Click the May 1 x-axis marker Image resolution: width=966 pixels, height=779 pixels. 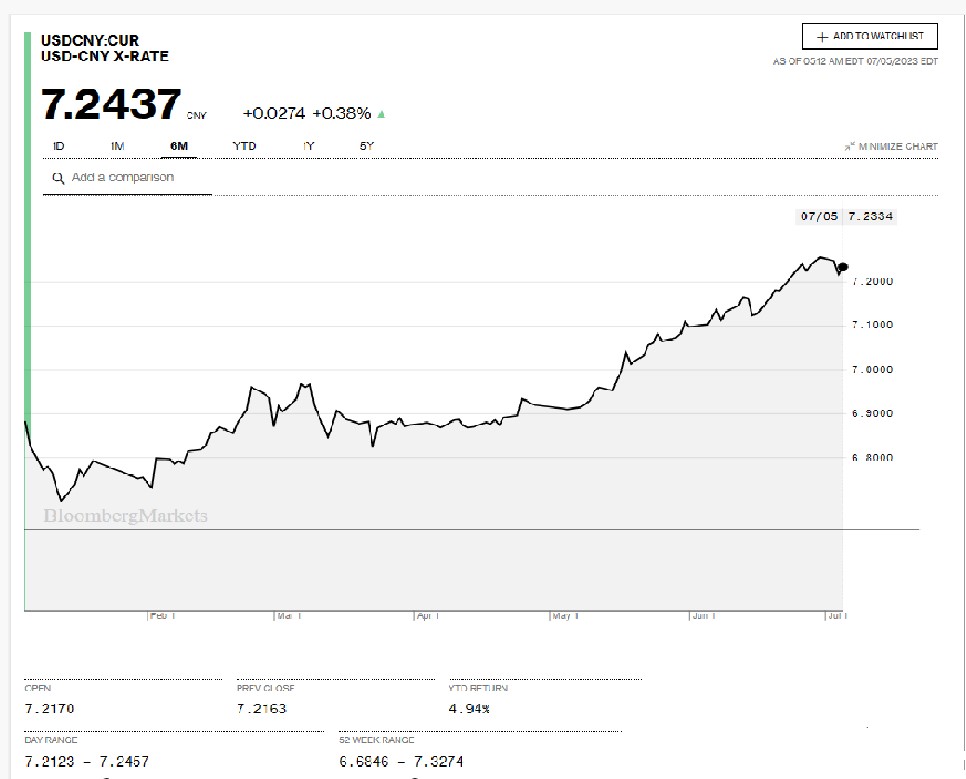pos(566,617)
